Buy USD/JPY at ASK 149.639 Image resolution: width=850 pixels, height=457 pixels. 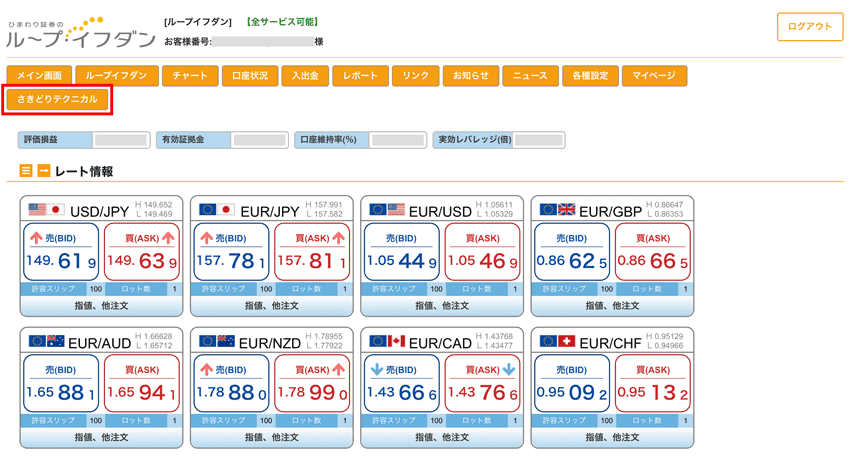(142, 252)
